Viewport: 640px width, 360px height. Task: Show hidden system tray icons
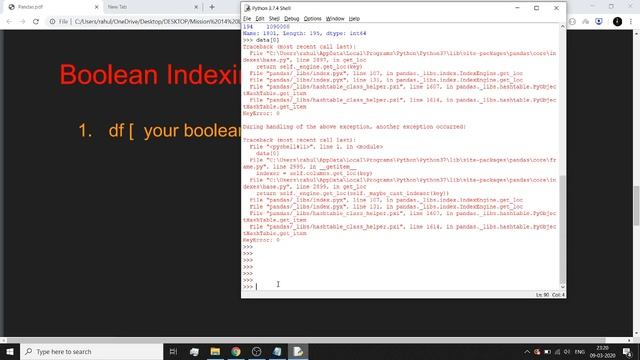click(527, 351)
